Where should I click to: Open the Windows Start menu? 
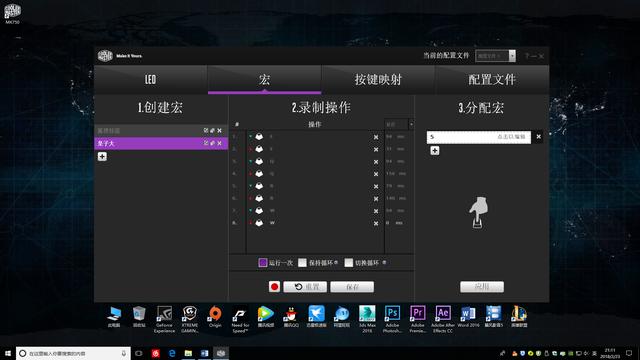[8, 353]
